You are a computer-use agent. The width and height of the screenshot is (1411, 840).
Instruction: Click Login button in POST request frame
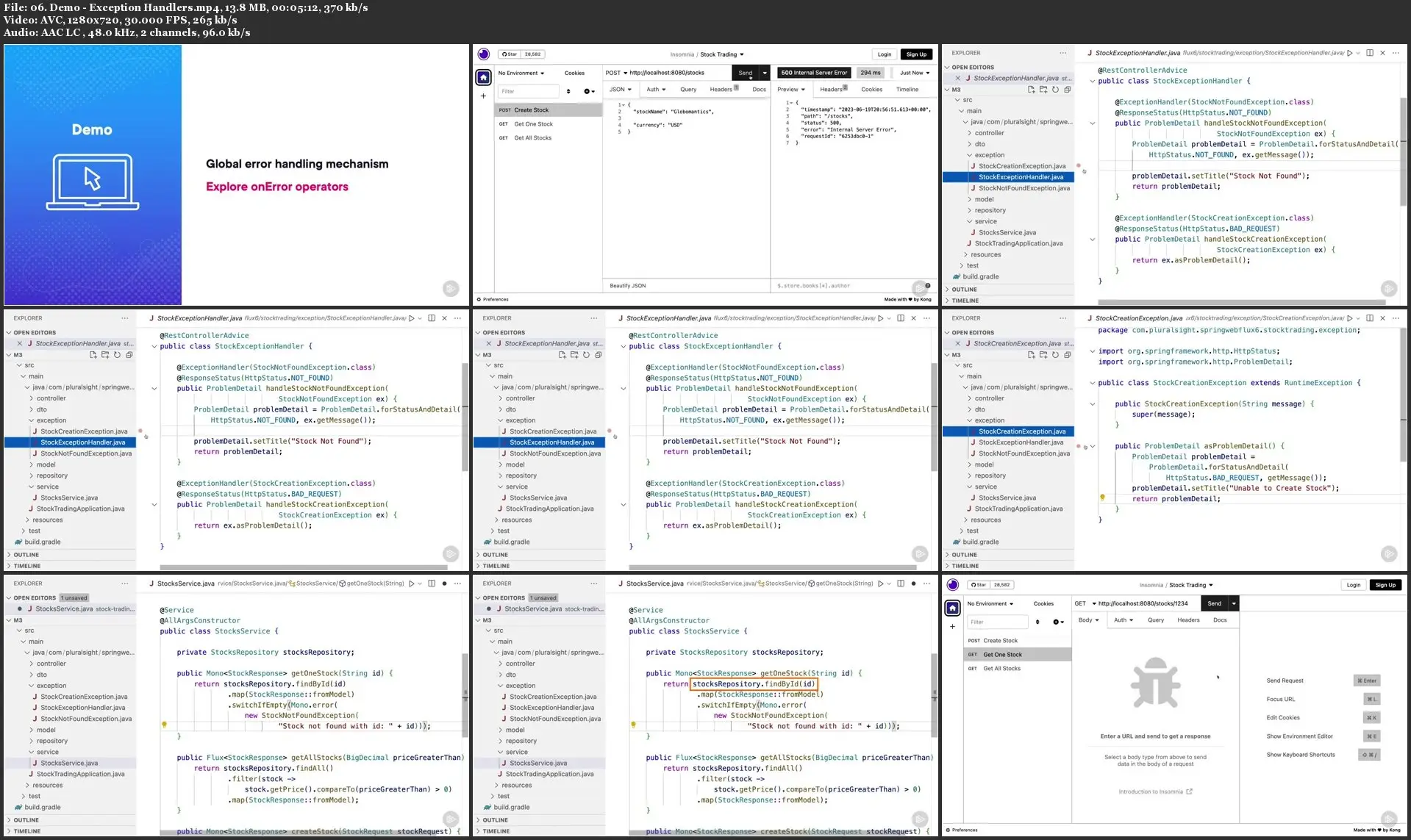885,54
